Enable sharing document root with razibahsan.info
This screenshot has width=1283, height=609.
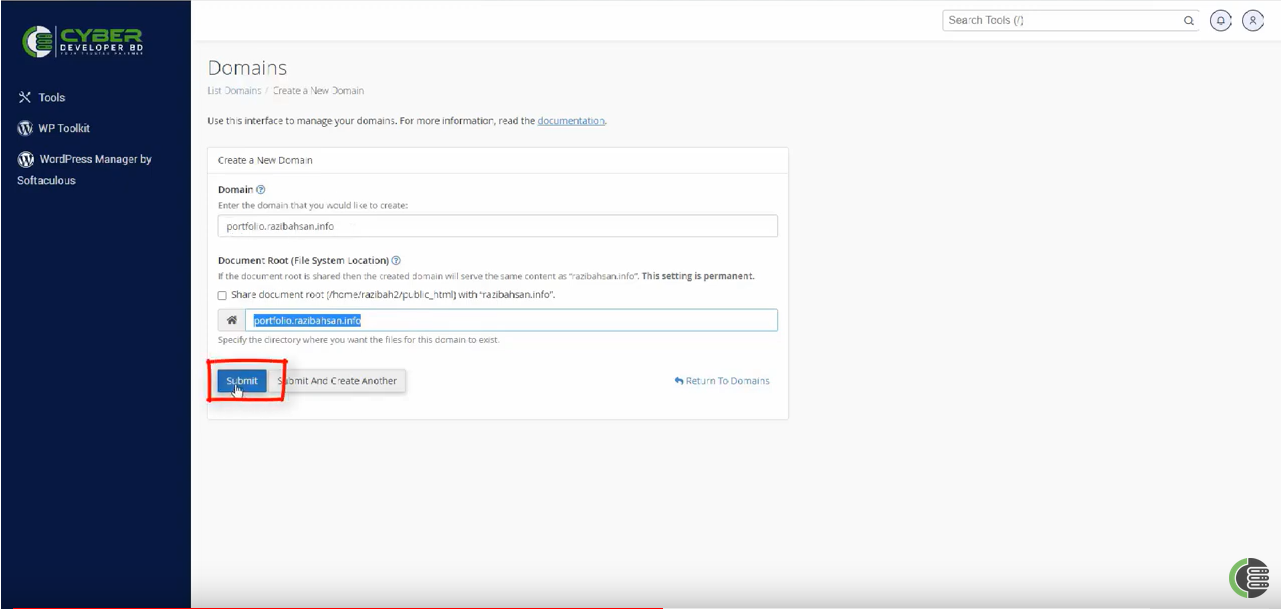click(221, 295)
